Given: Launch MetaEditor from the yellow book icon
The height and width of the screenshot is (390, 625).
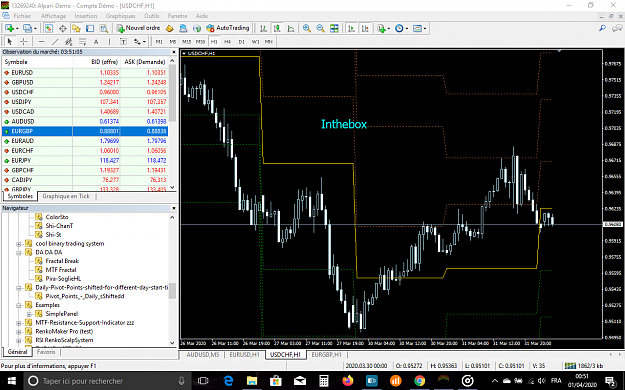Looking at the screenshot, I should coord(169,28).
